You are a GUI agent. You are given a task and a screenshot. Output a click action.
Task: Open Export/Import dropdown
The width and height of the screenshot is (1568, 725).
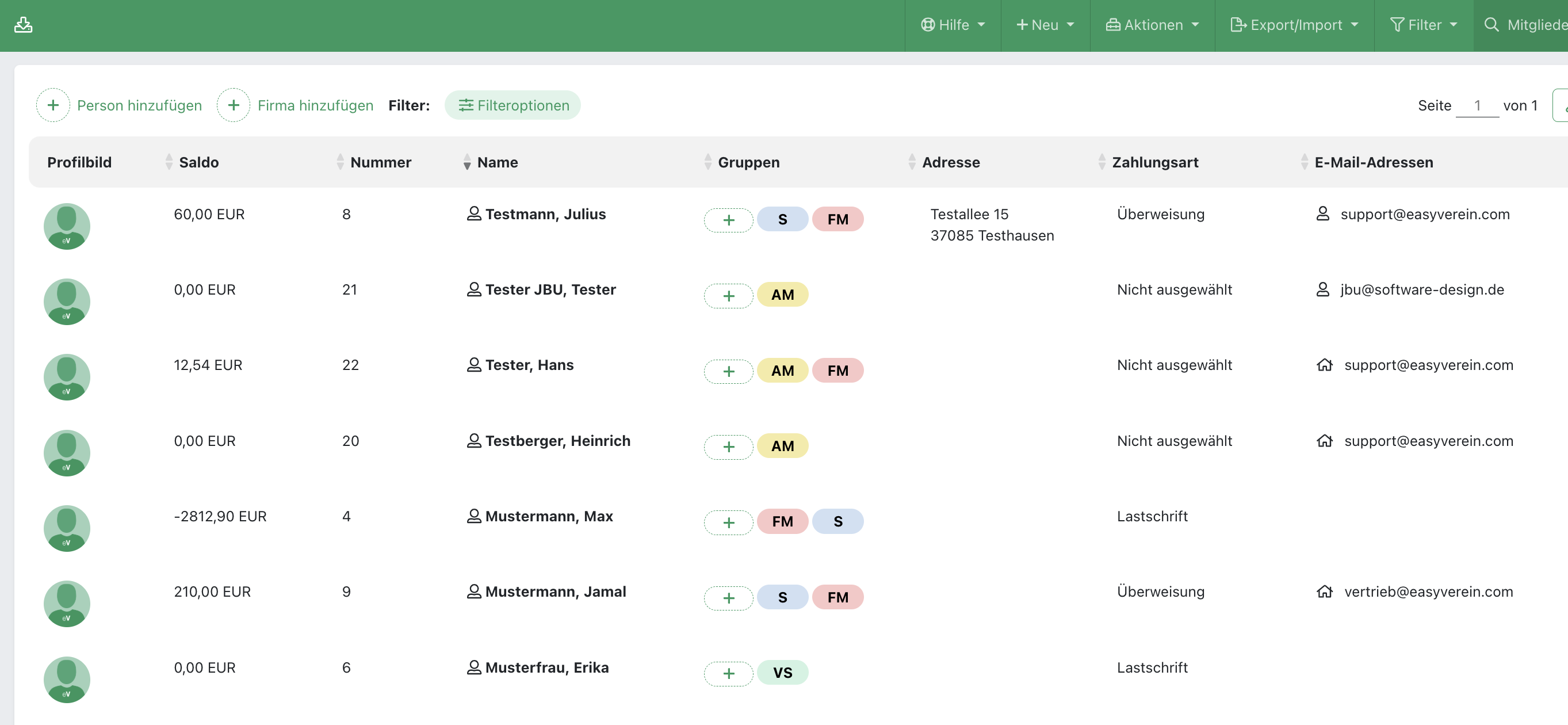click(x=1294, y=25)
